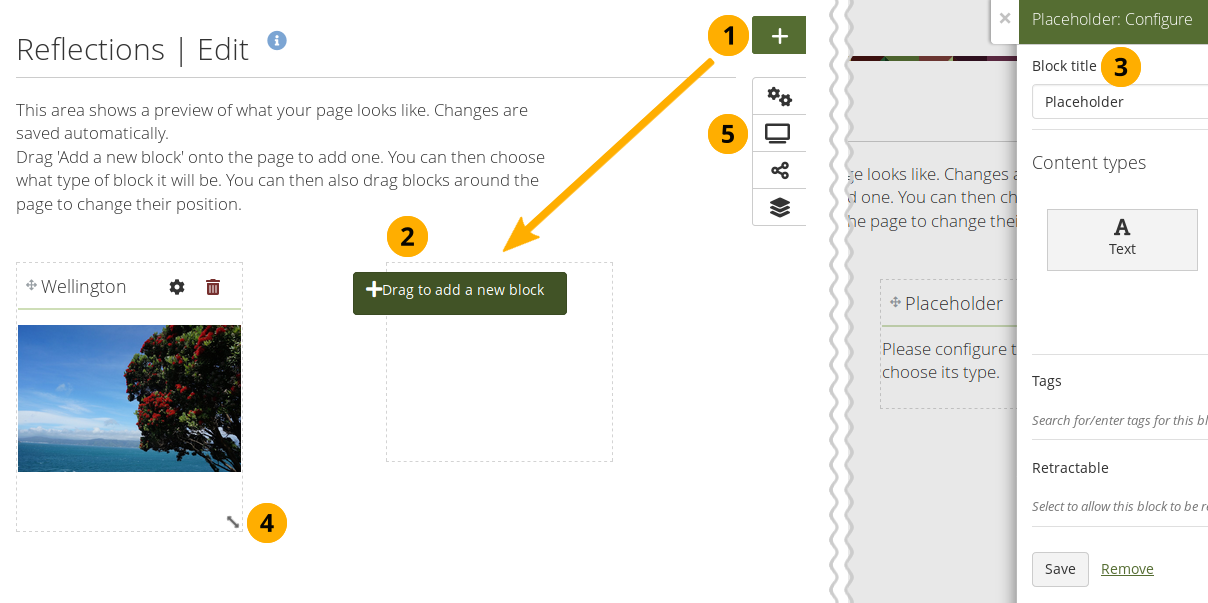Close the Placeholder configure panel

pos(1004,18)
